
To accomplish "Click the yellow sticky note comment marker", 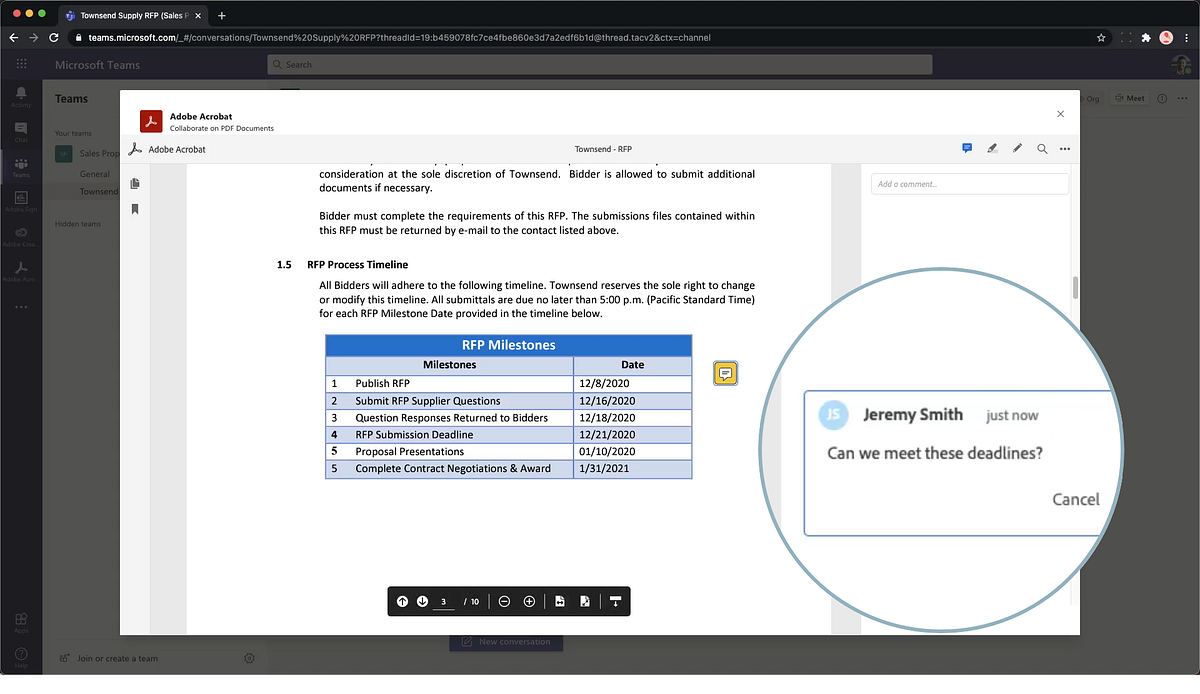I will (x=726, y=374).
